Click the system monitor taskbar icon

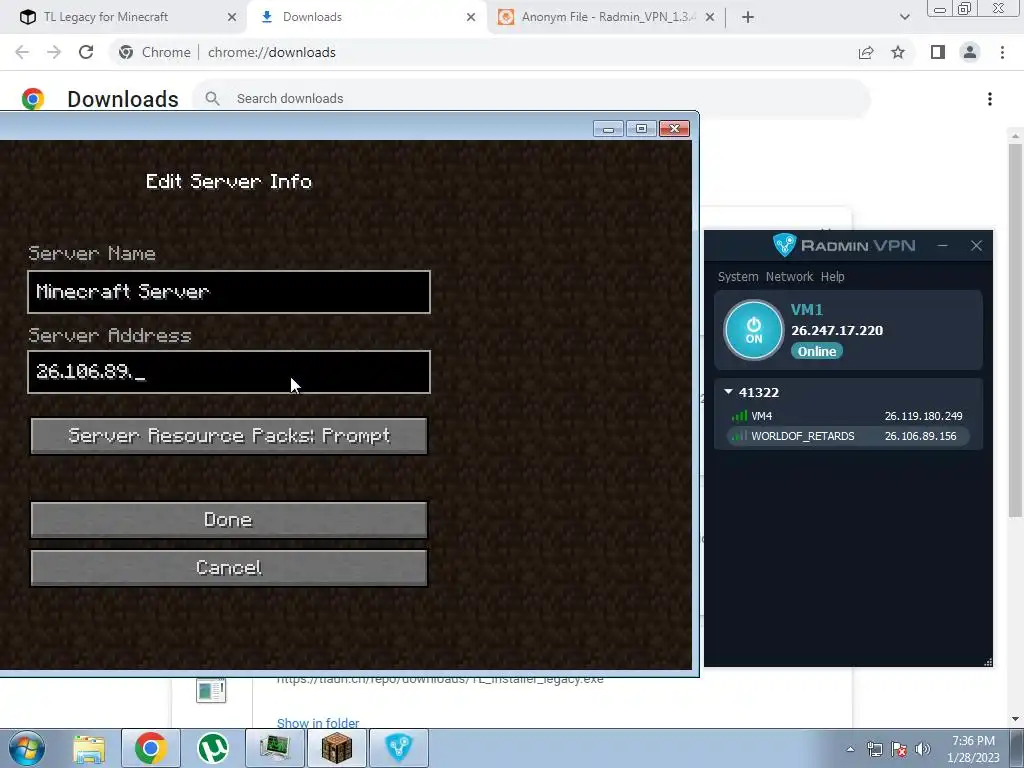275,748
